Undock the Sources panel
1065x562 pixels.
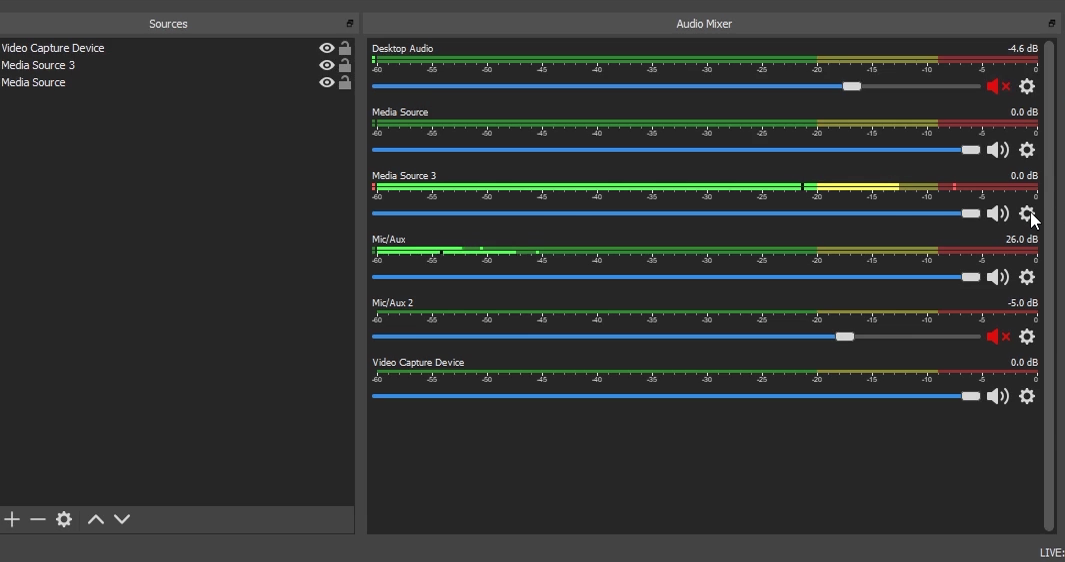pyautogui.click(x=350, y=24)
